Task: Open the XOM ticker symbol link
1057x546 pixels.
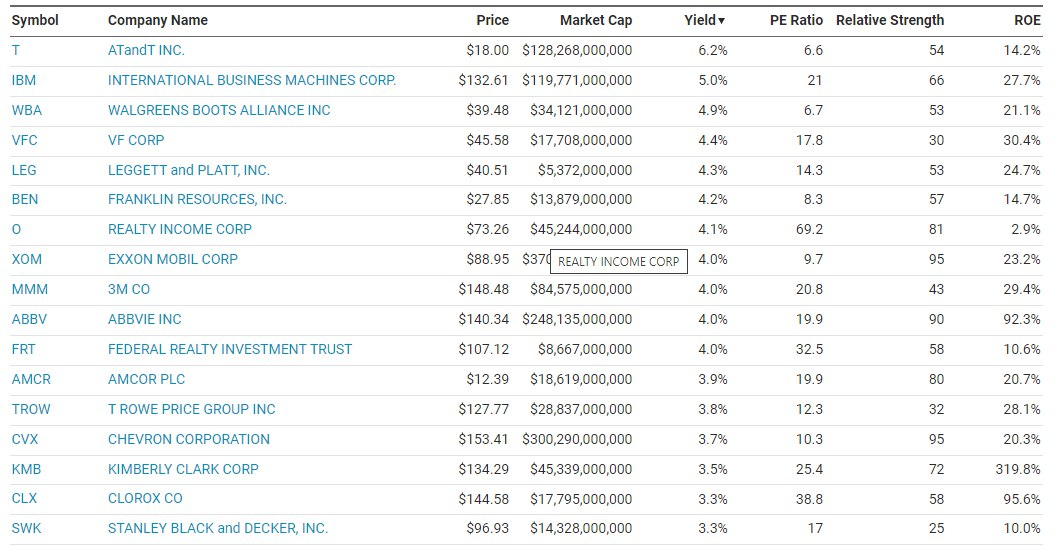Action: click(x=27, y=259)
